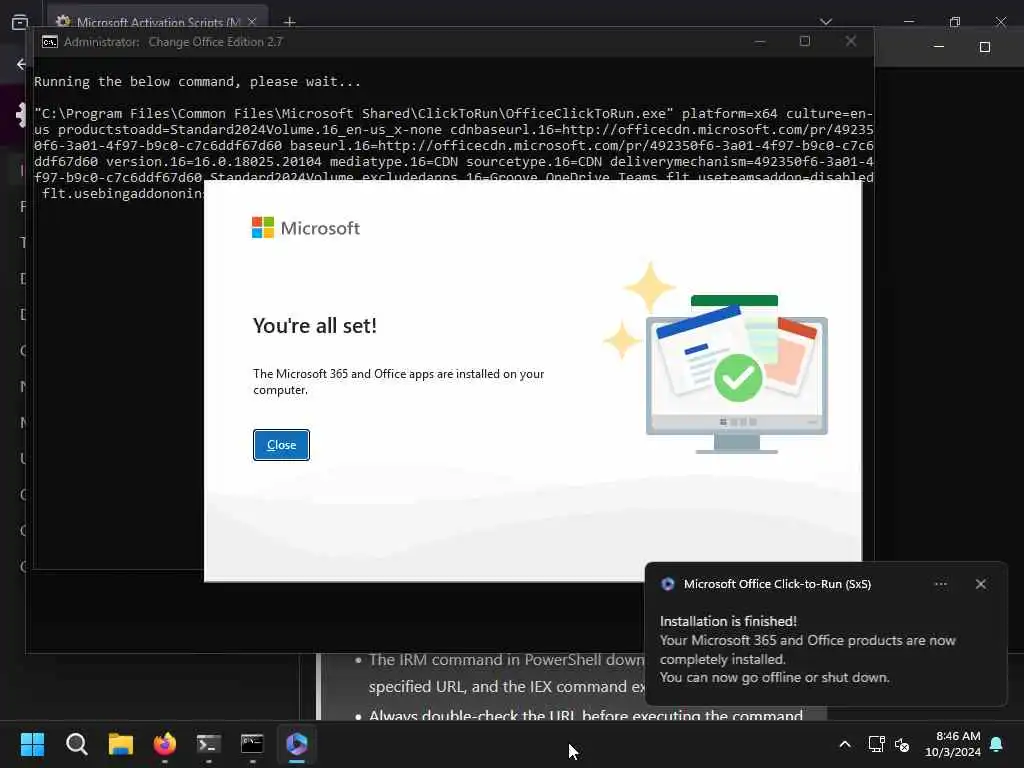Click the 'You're all set!' heading
The image size is (1024, 768).
(315, 325)
